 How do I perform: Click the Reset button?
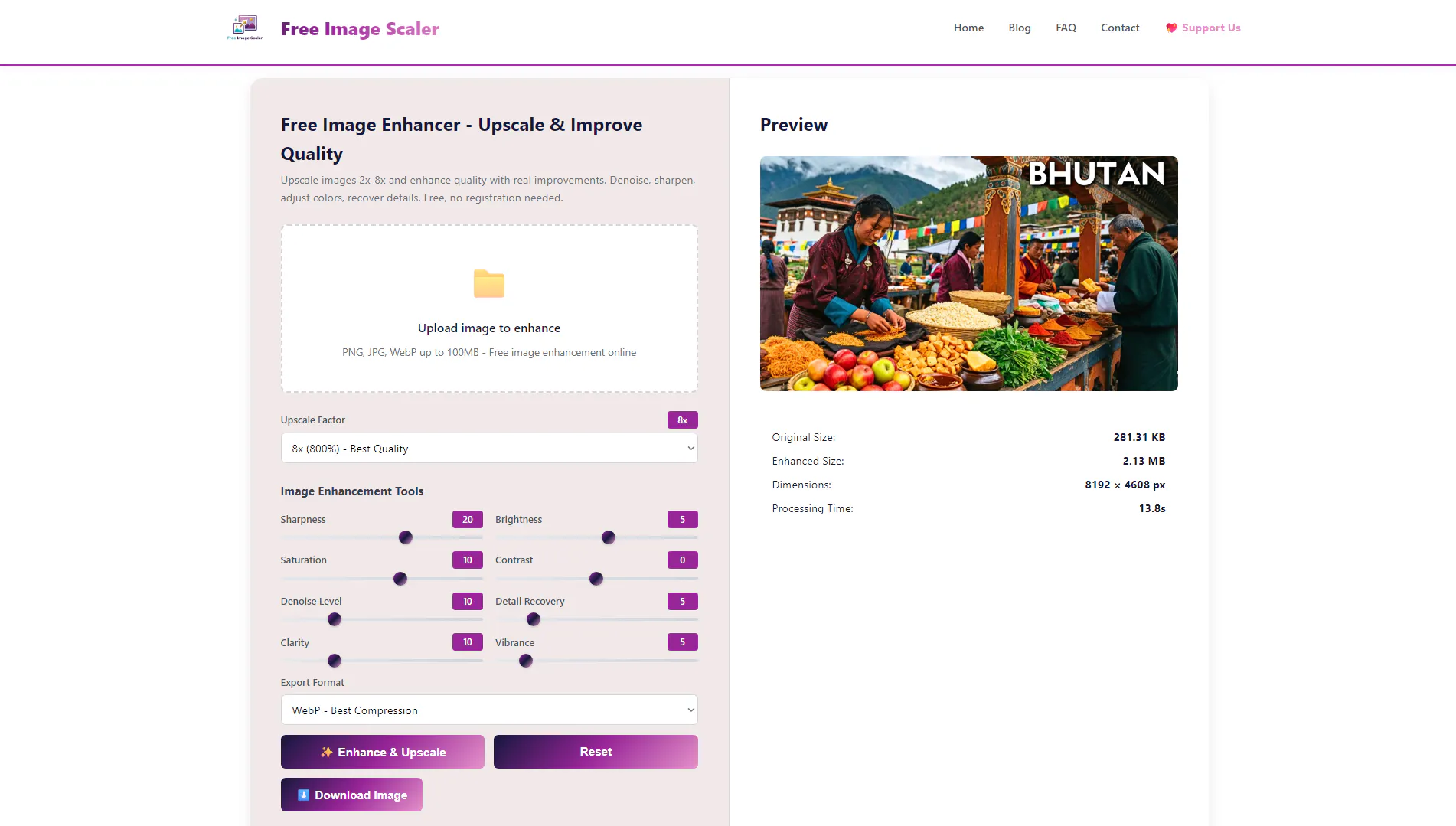click(596, 752)
